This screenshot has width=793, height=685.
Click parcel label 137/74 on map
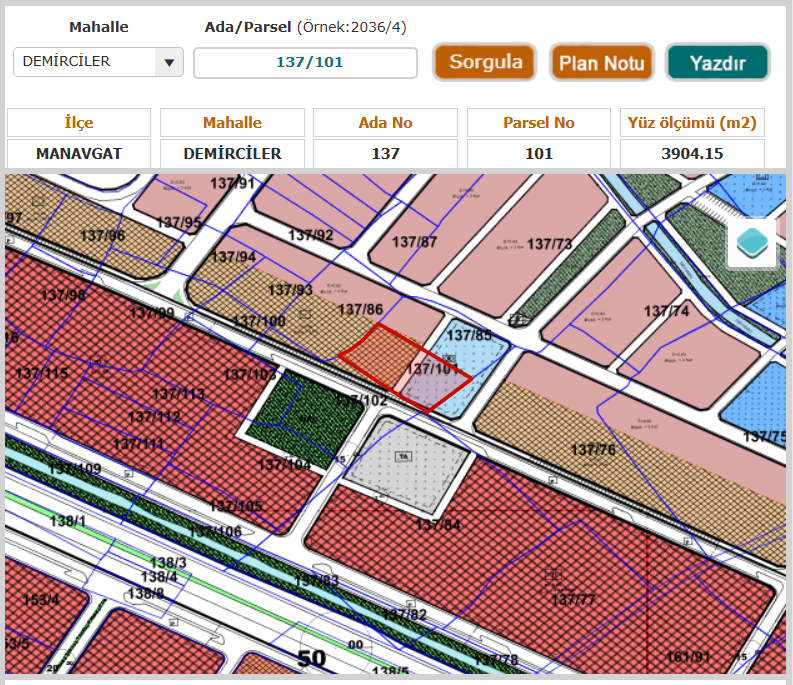tap(666, 311)
